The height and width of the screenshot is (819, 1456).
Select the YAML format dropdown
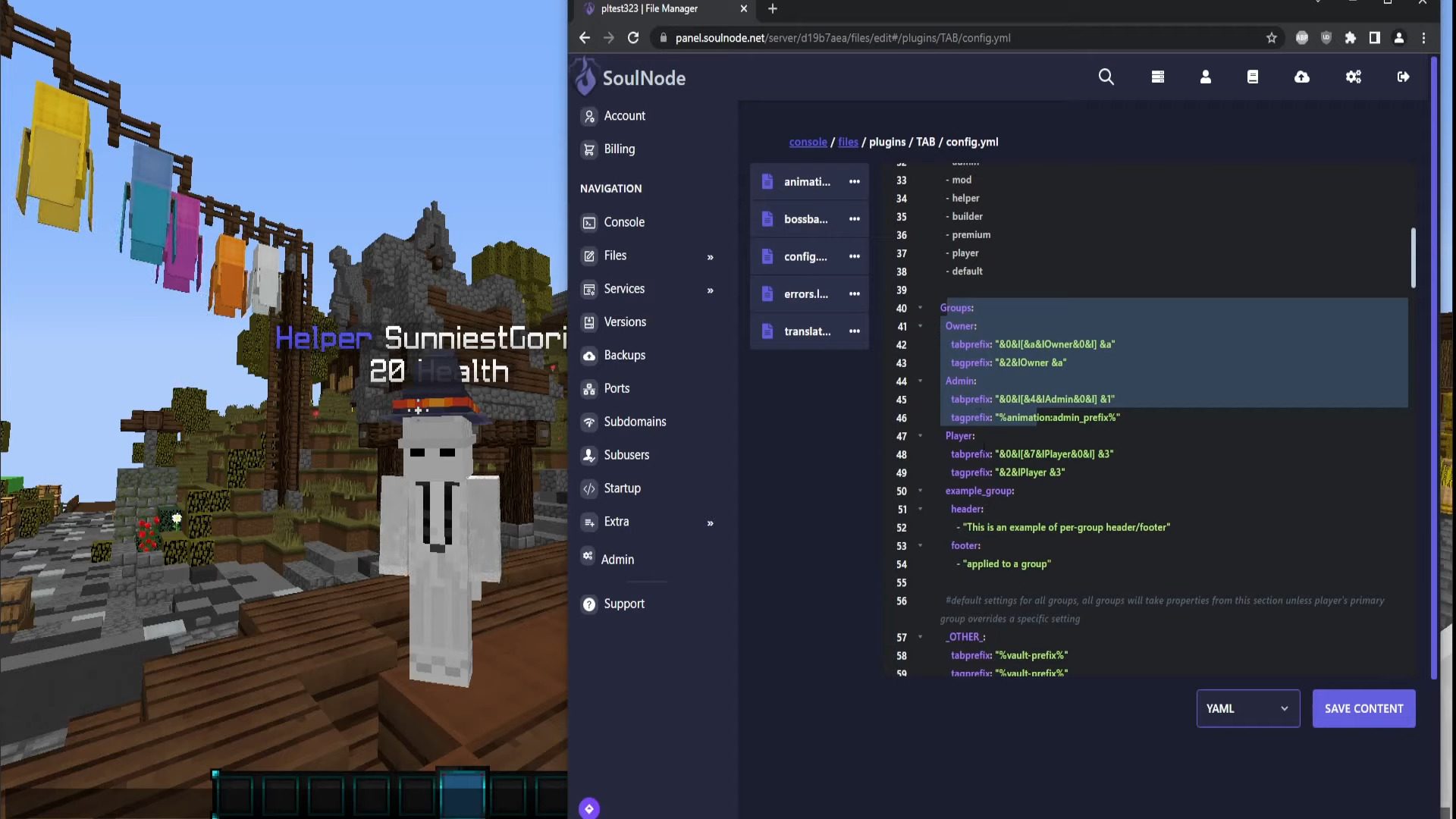[1248, 708]
